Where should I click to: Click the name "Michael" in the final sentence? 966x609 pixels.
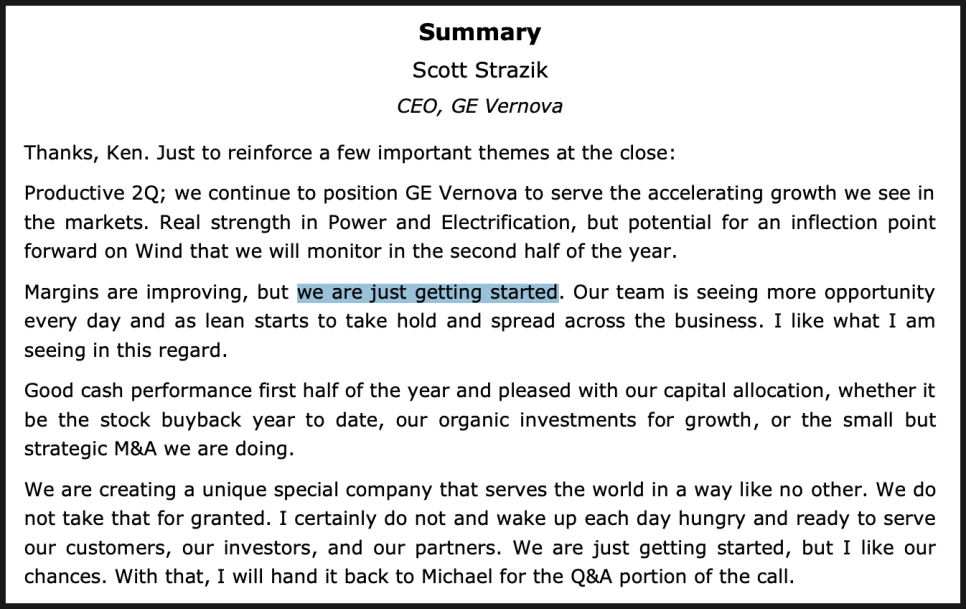pos(457,577)
